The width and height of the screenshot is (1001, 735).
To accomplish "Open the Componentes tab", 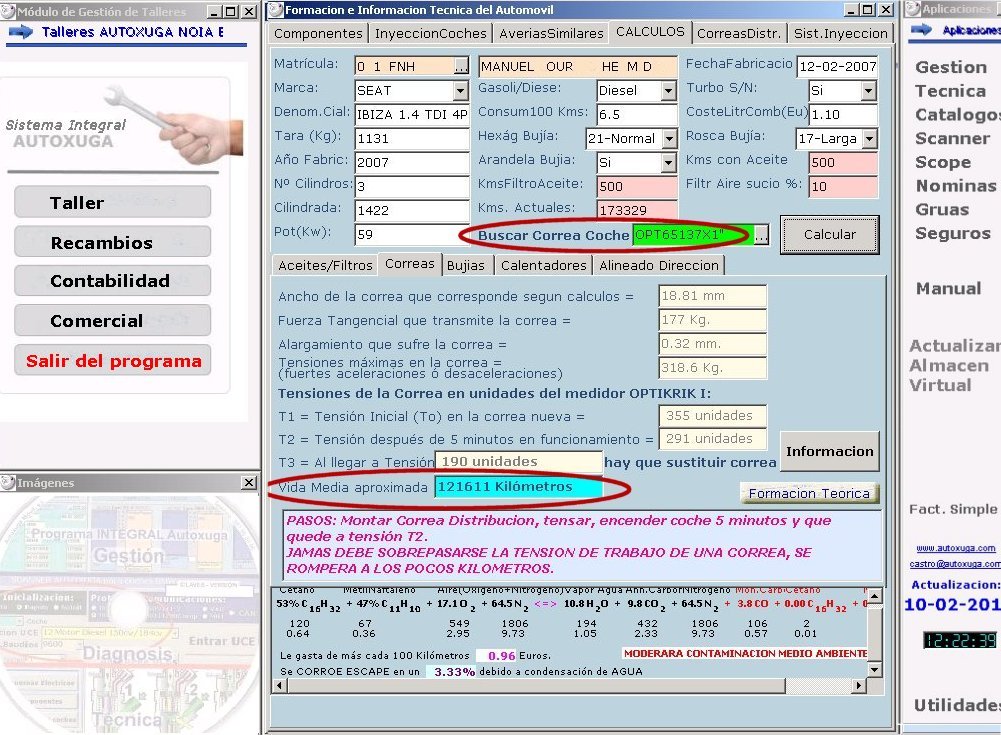I will [317, 33].
